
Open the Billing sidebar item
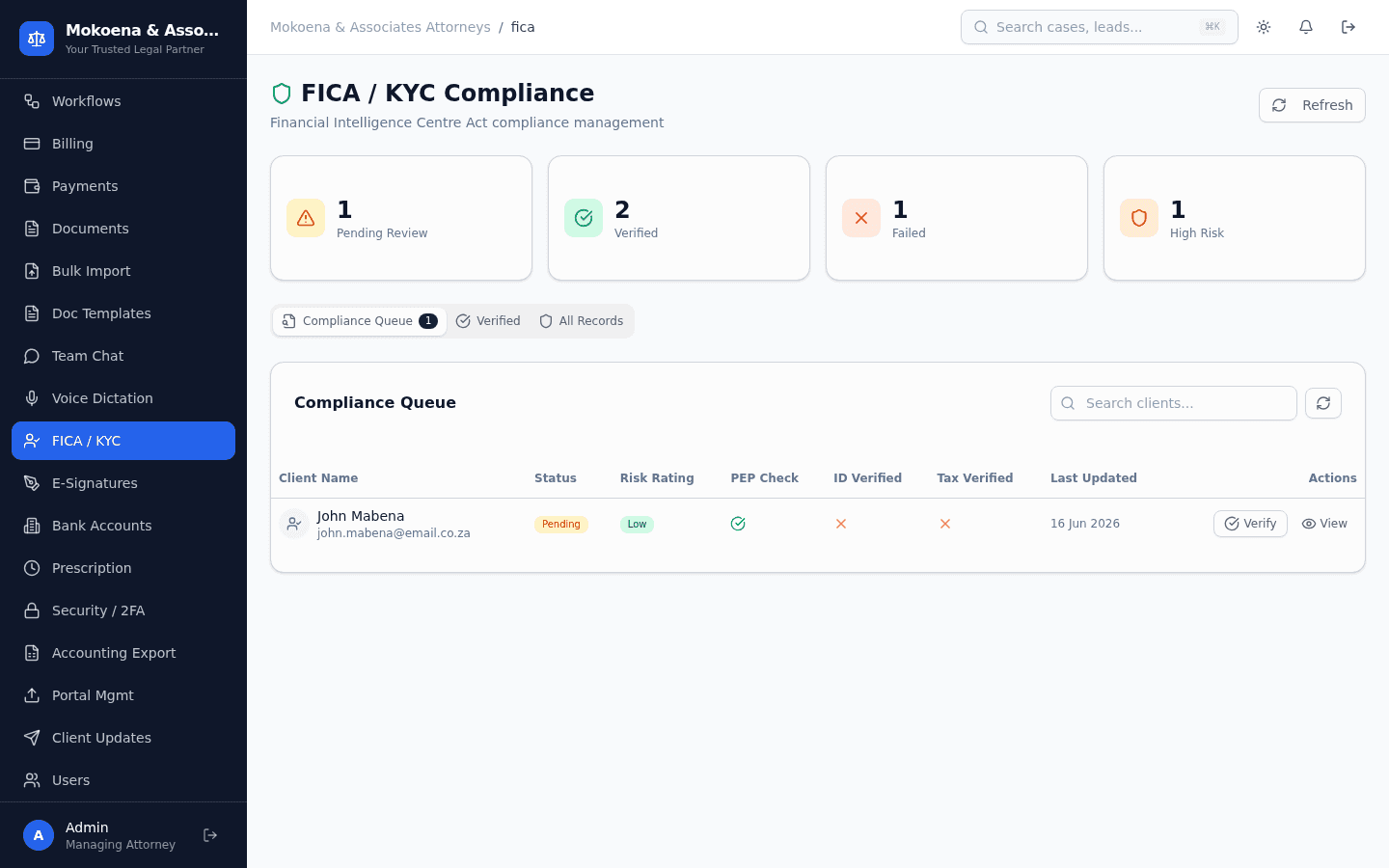pos(123,144)
